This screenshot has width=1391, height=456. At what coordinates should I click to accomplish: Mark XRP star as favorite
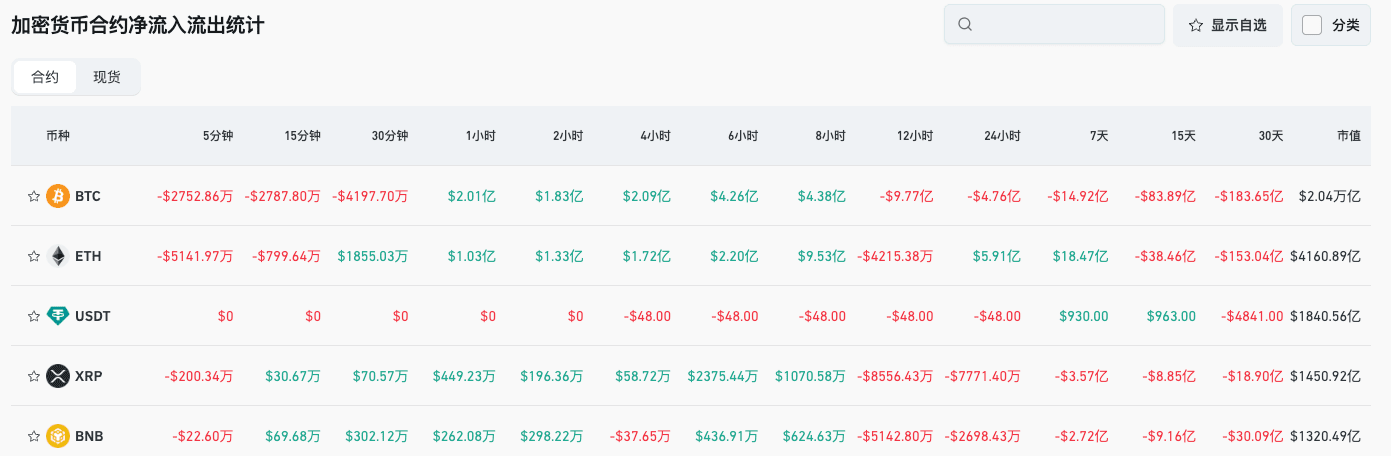33,376
